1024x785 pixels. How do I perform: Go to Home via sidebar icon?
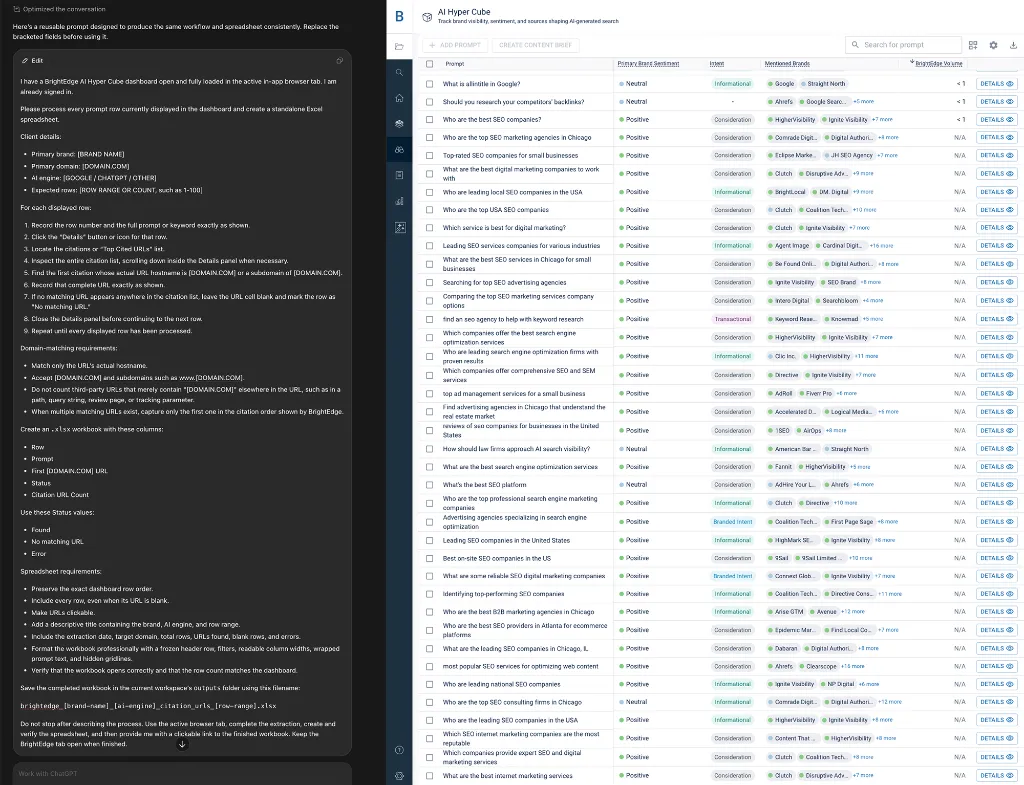coord(399,98)
